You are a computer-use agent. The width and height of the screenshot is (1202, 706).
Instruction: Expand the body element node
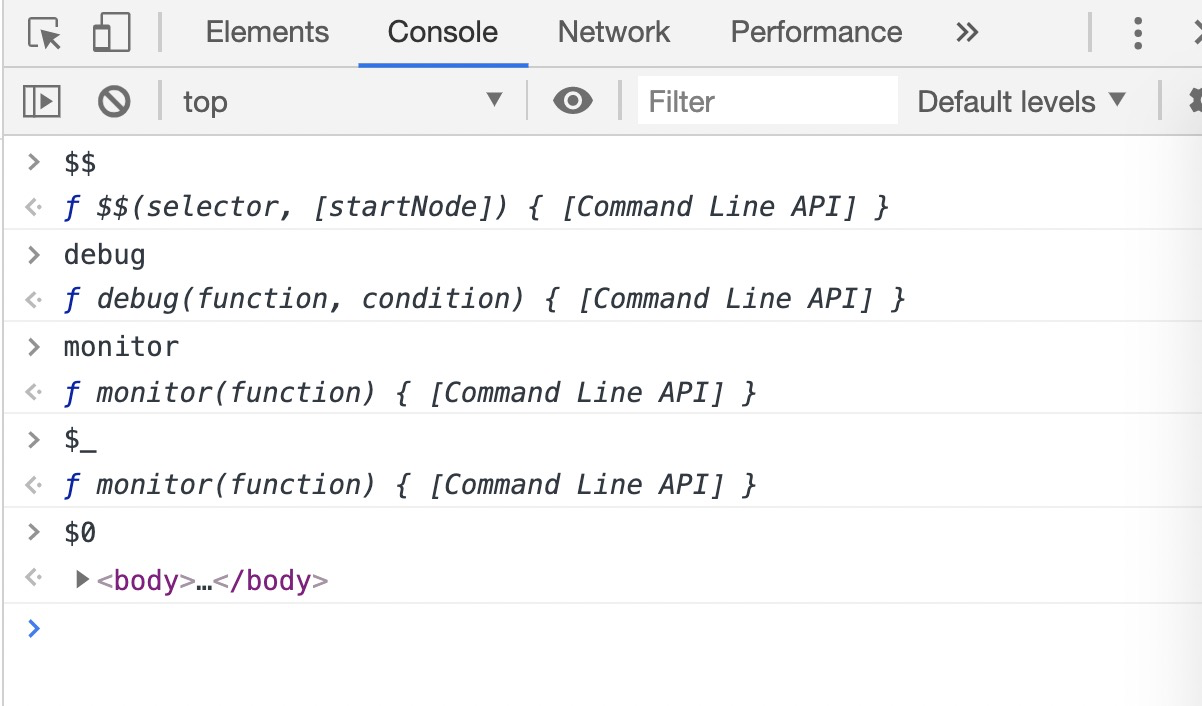coord(83,580)
